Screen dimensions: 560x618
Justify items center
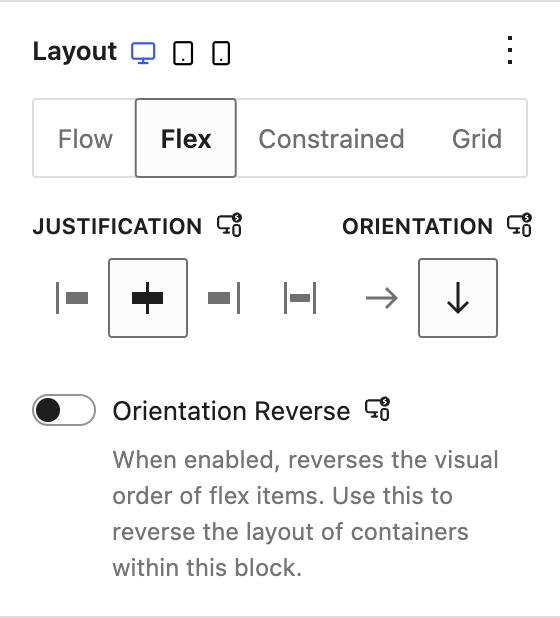tap(148, 298)
